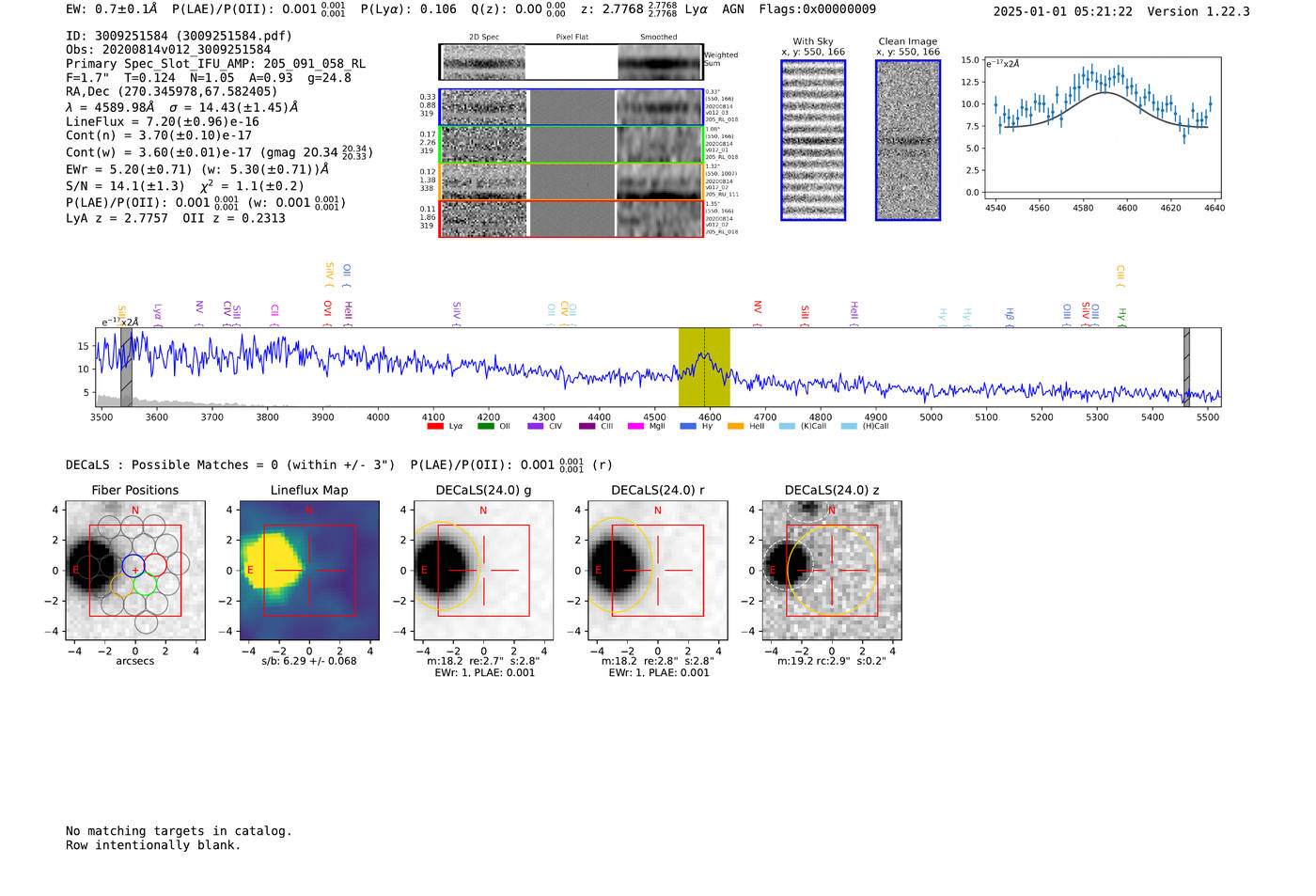Click the Smoothed column header

(x=659, y=38)
